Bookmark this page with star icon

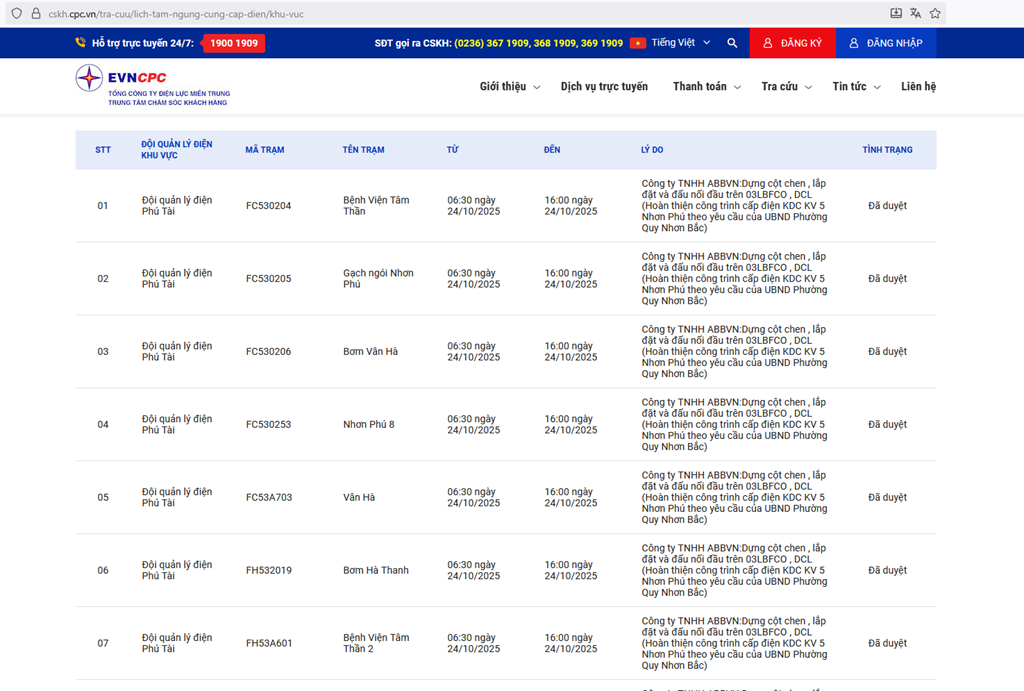point(935,14)
